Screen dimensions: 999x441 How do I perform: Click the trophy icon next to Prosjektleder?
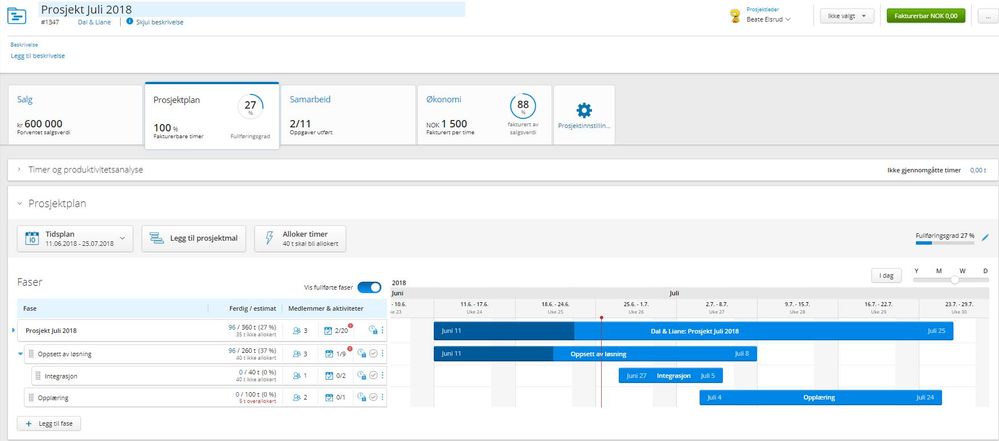pos(735,17)
